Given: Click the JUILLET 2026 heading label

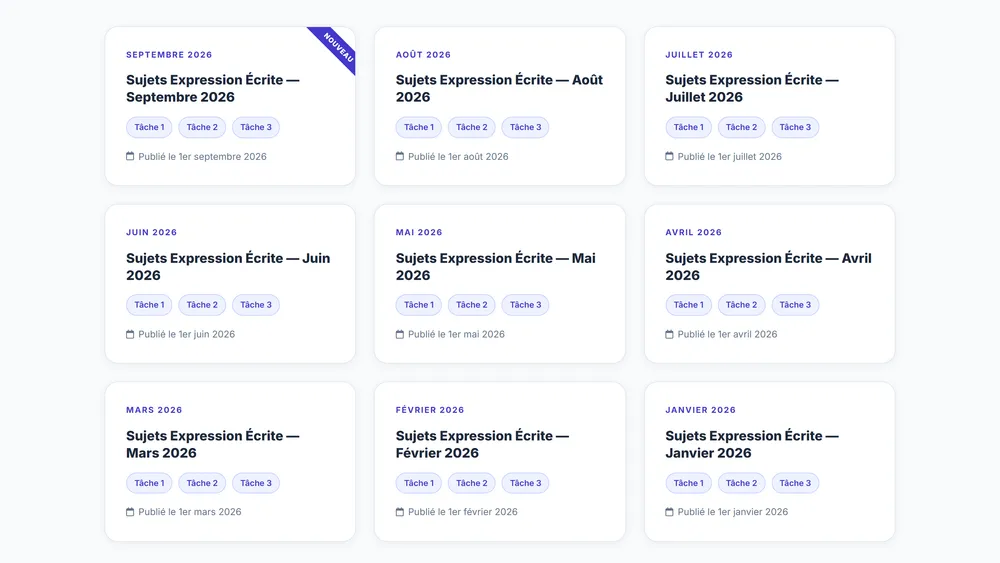Looking at the screenshot, I should tap(699, 55).
